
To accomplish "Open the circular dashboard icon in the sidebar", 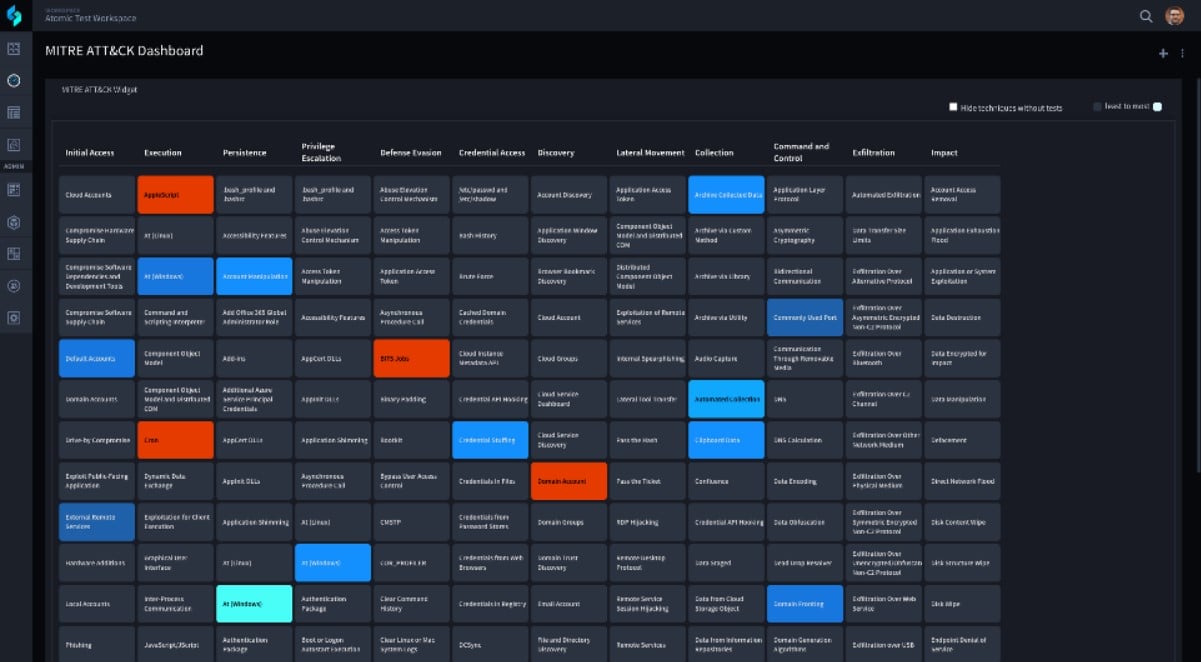I will 14,80.
